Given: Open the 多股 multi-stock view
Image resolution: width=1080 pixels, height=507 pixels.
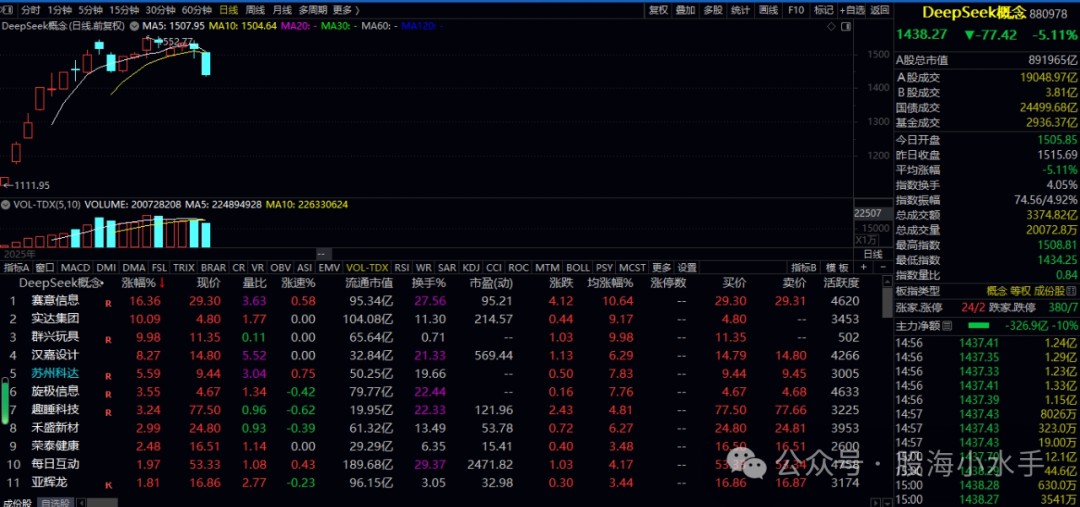Looking at the screenshot, I should 713,10.
